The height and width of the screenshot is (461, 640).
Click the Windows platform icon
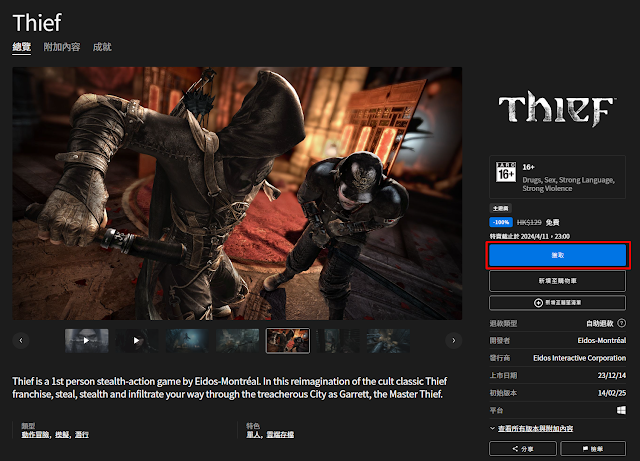point(621,410)
